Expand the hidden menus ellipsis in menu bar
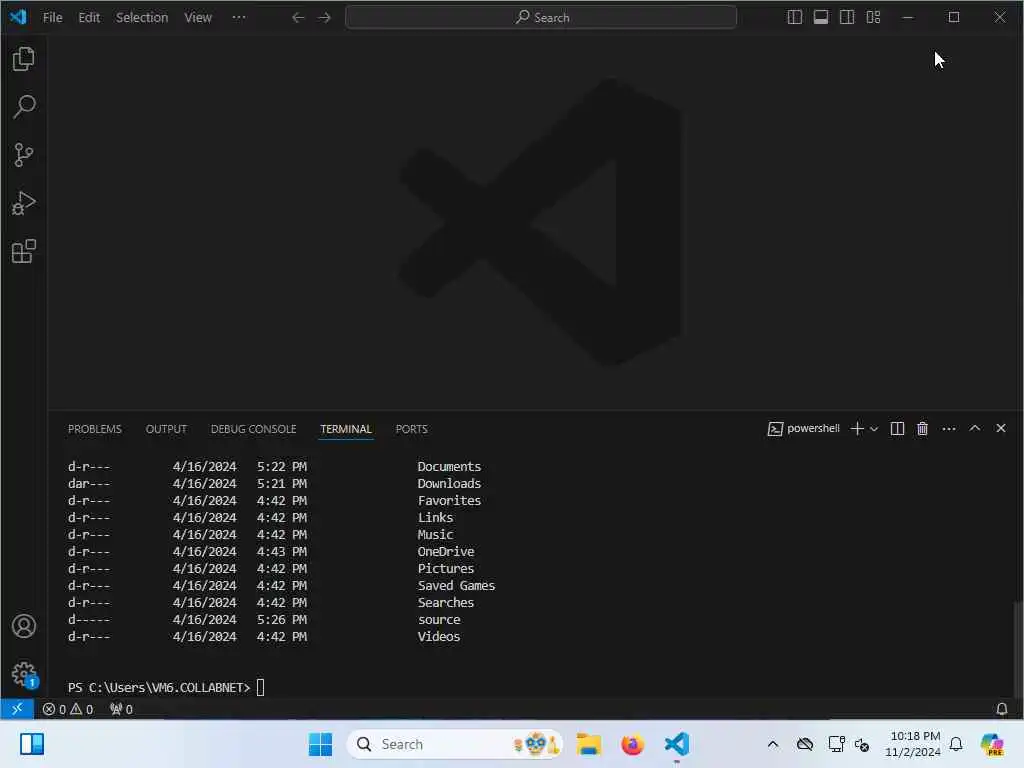1024x768 pixels. [x=239, y=18]
